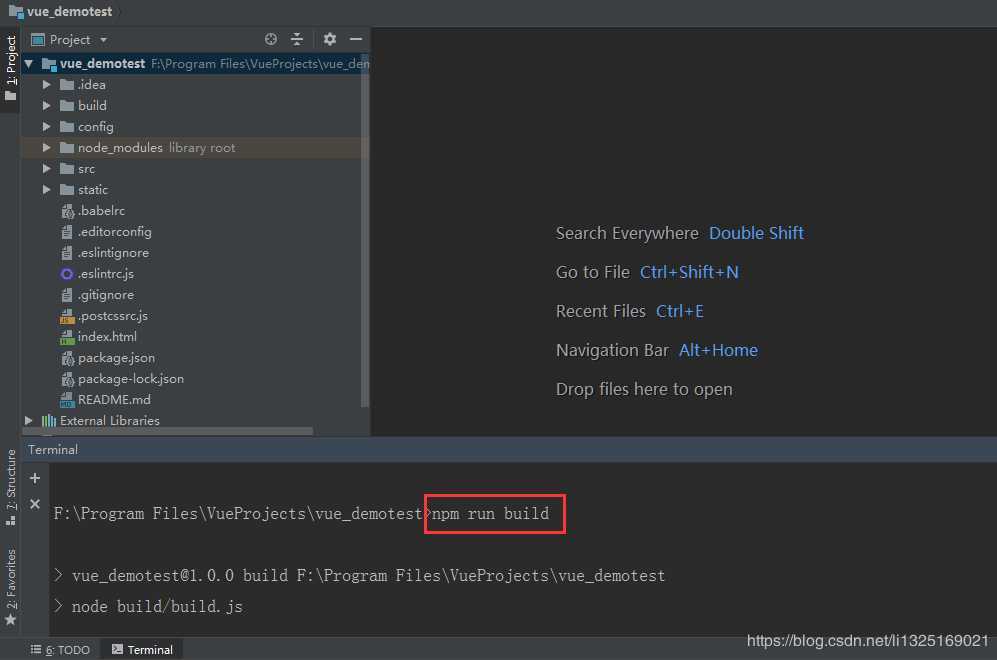Open the Terminal tool window tab

click(x=142, y=650)
